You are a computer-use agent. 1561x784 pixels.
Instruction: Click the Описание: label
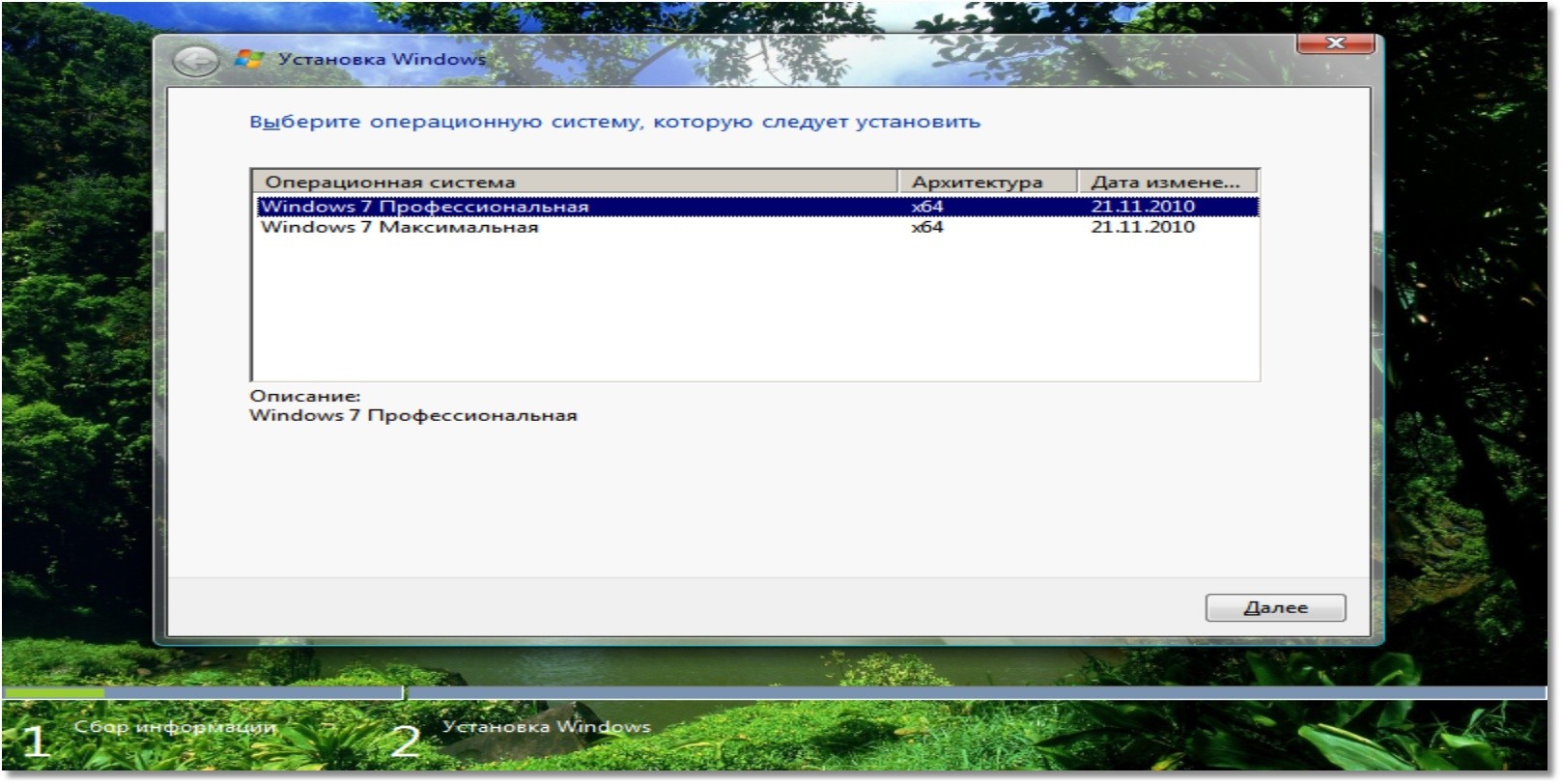(304, 396)
